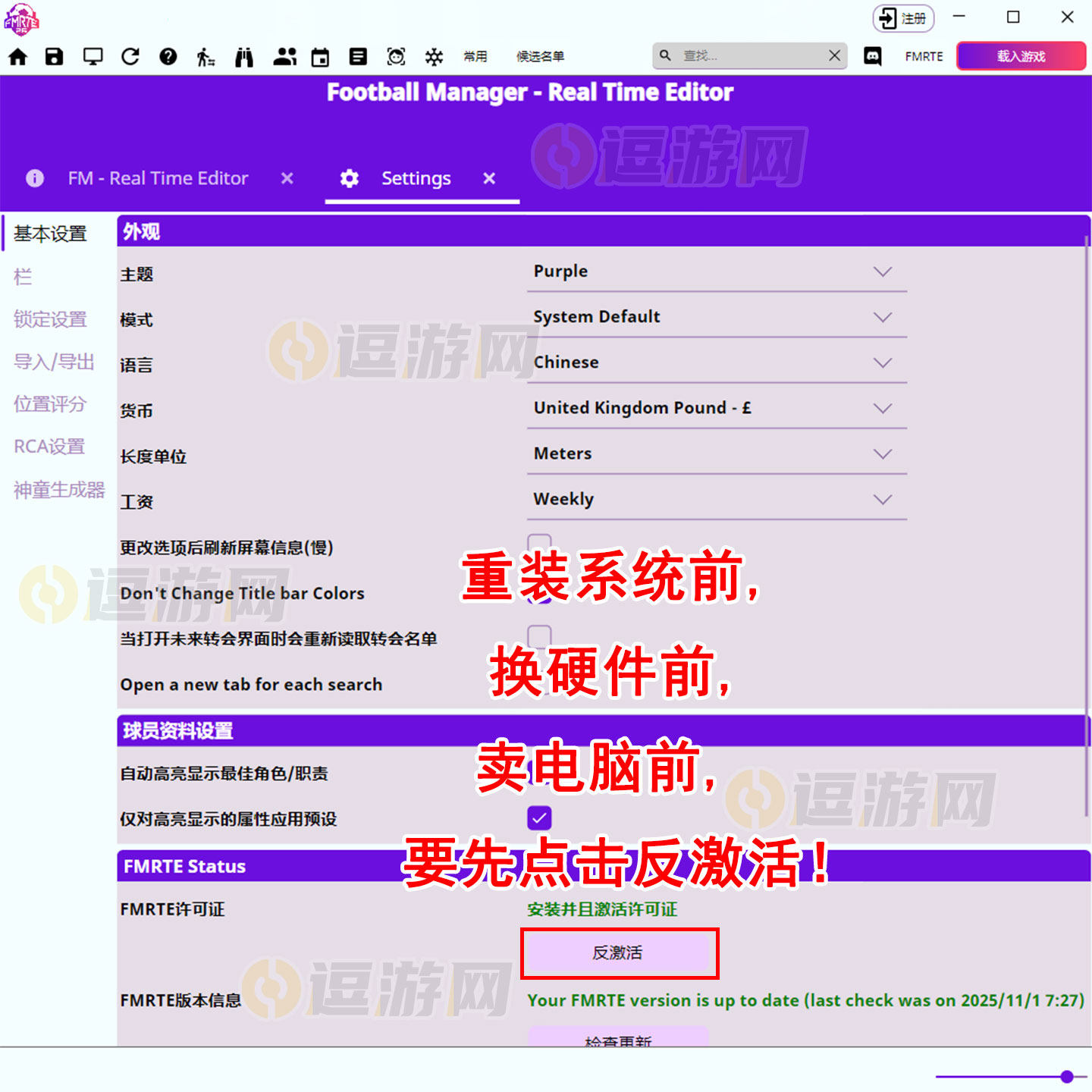Click the 载入游戏 load game button

click(1021, 56)
